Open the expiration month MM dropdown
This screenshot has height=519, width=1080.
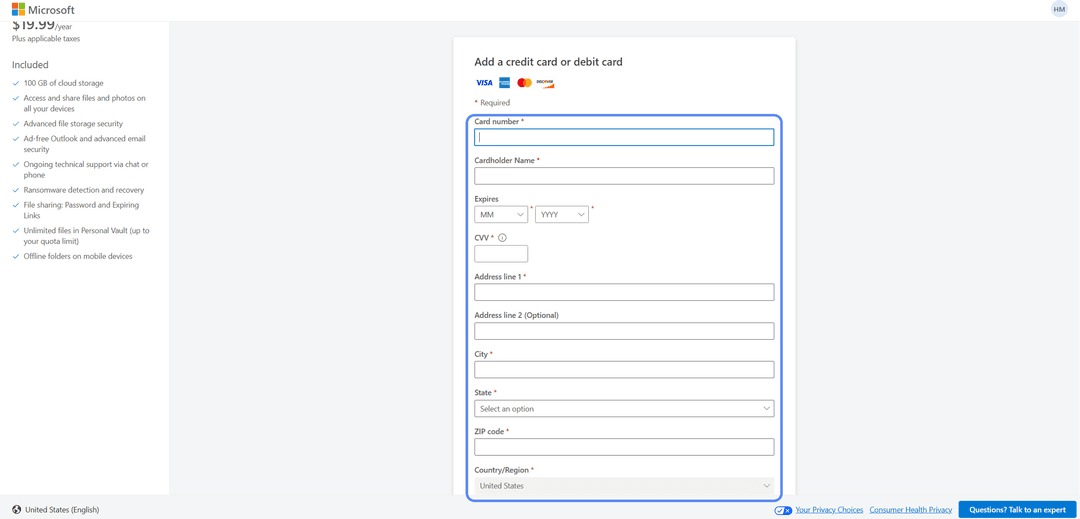[x=501, y=215]
